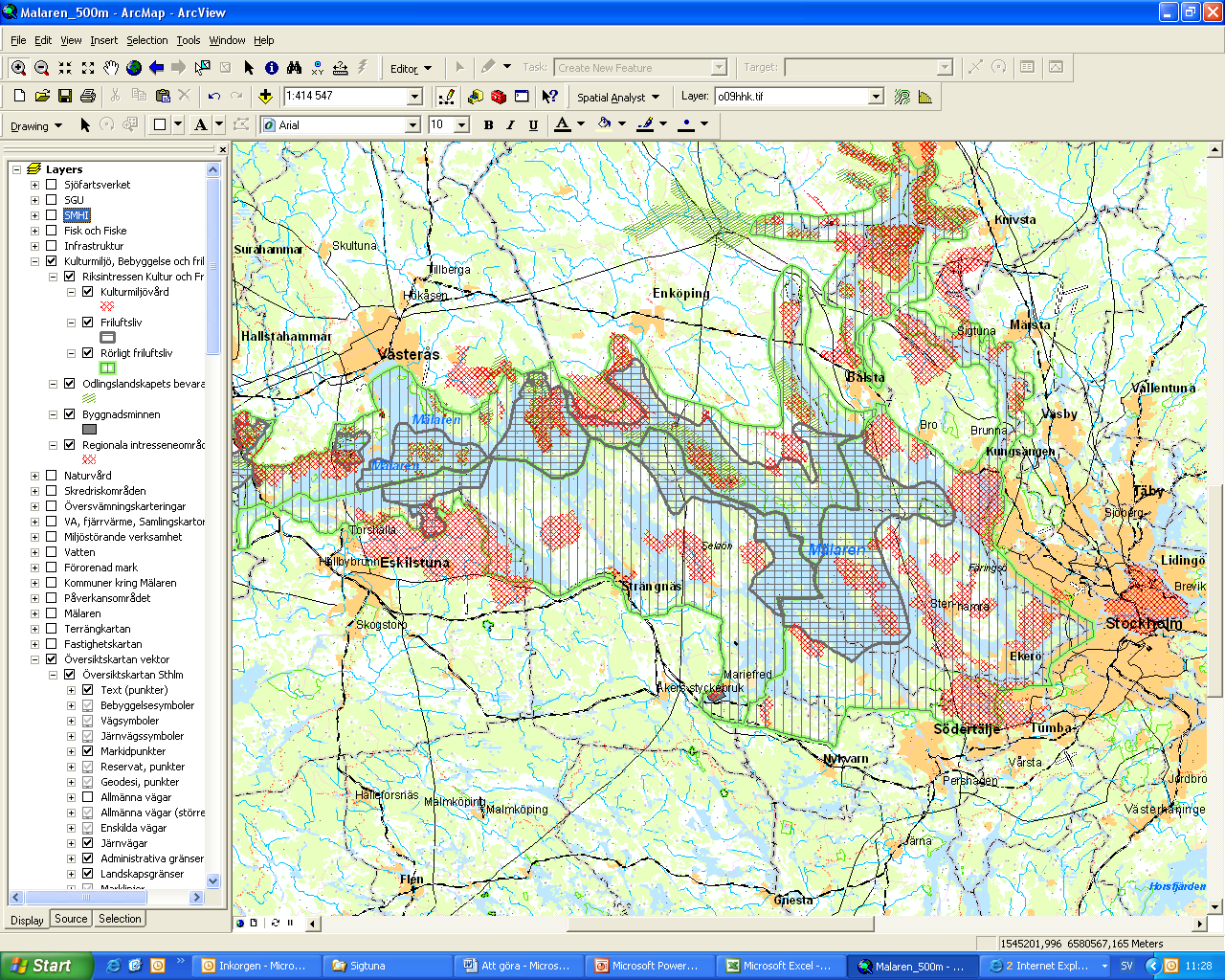Choose the Select Elements arrow in Tools toolbar

(x=249, y=68)
